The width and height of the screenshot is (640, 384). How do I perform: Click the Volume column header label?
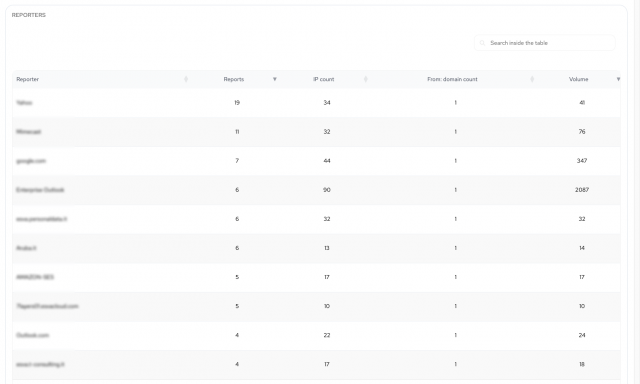578,79
